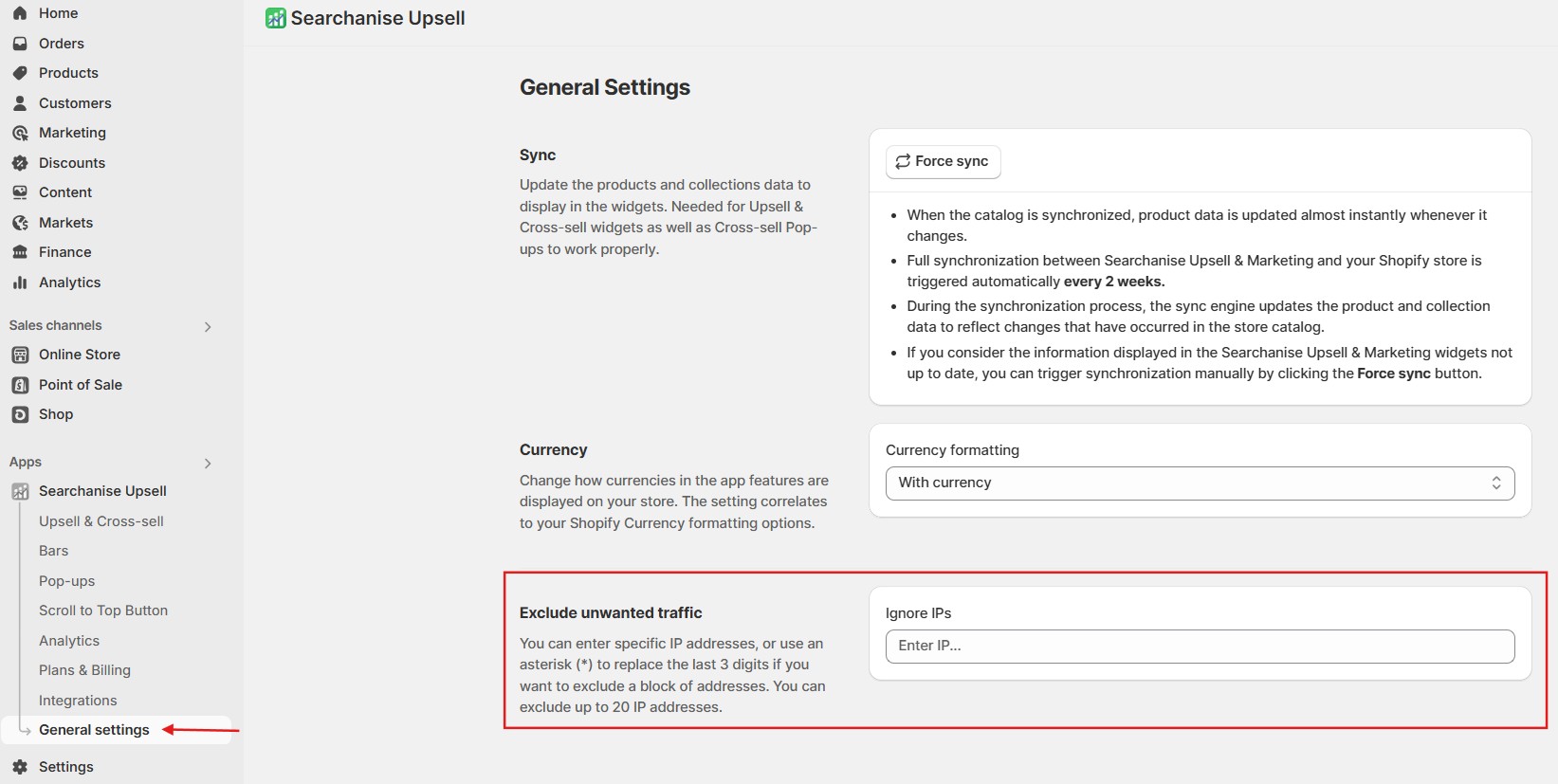Click the Searchanise Upsell sidebar app icon
This screenshot has width=1558, height=784.
click(20, 491)
